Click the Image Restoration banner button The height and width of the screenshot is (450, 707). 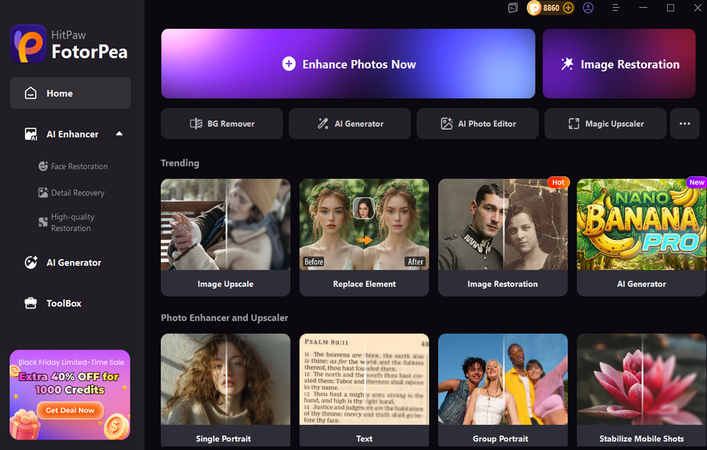coord(619,64)
